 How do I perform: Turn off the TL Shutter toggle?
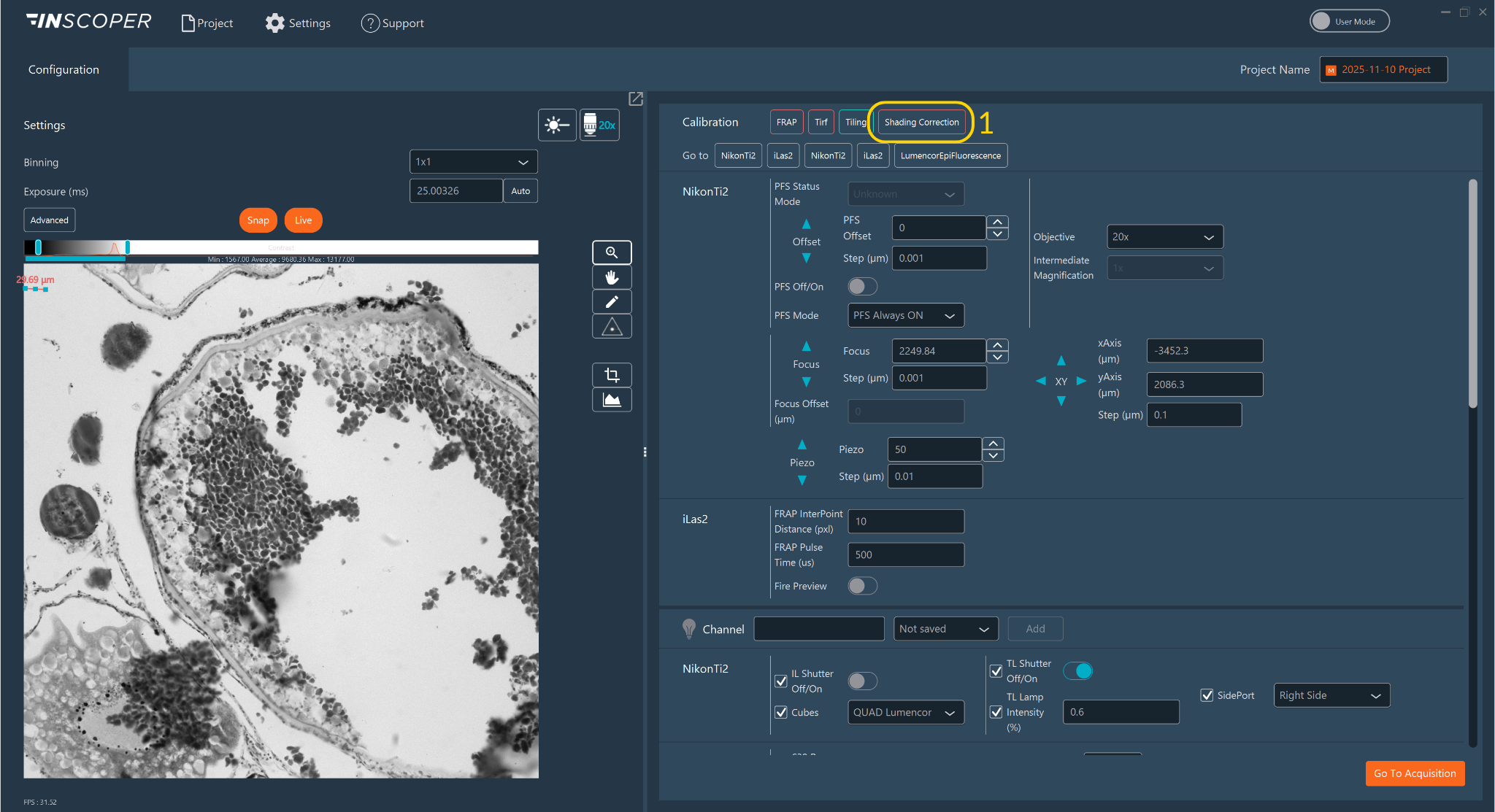pos(1078,671)
